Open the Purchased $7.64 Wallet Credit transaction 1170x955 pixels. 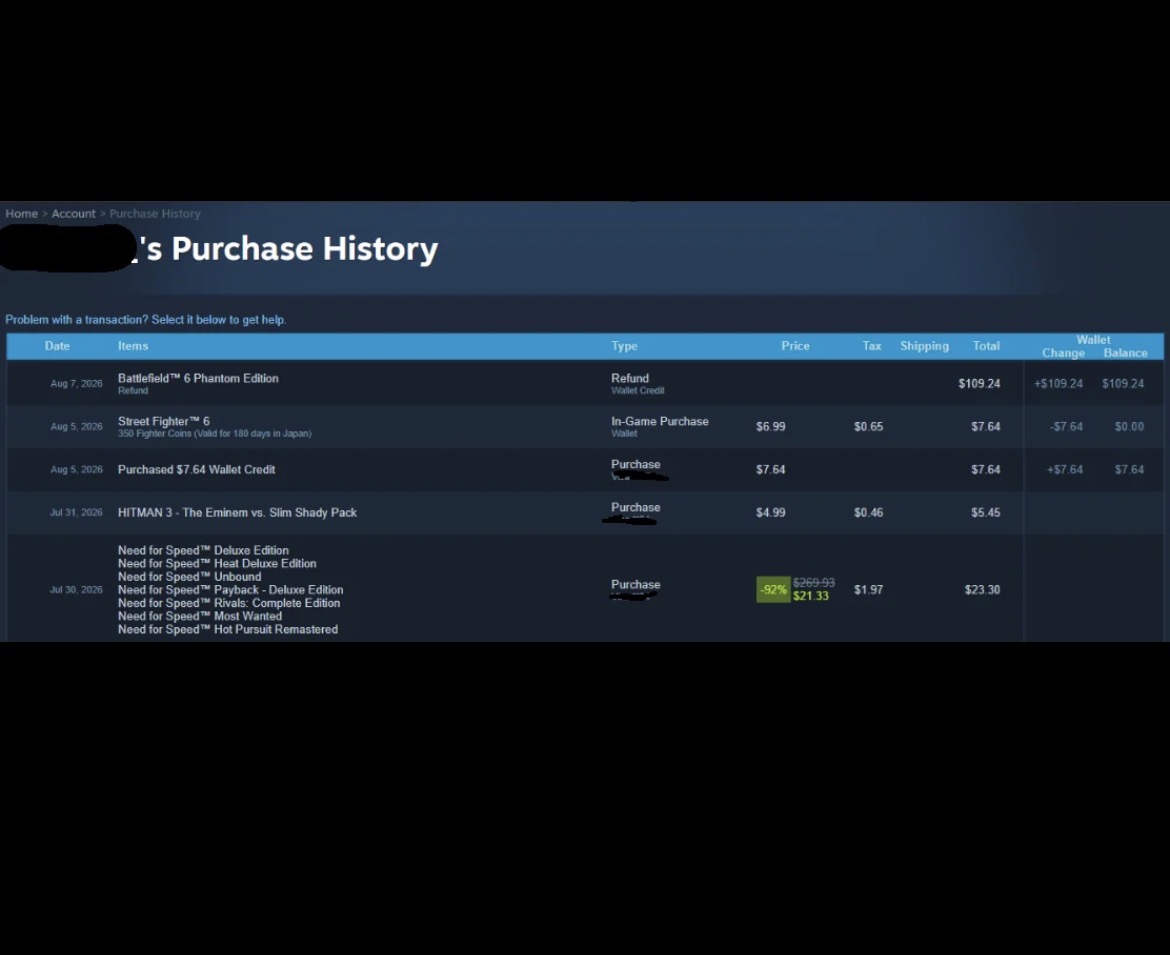(x=585, y=469)
